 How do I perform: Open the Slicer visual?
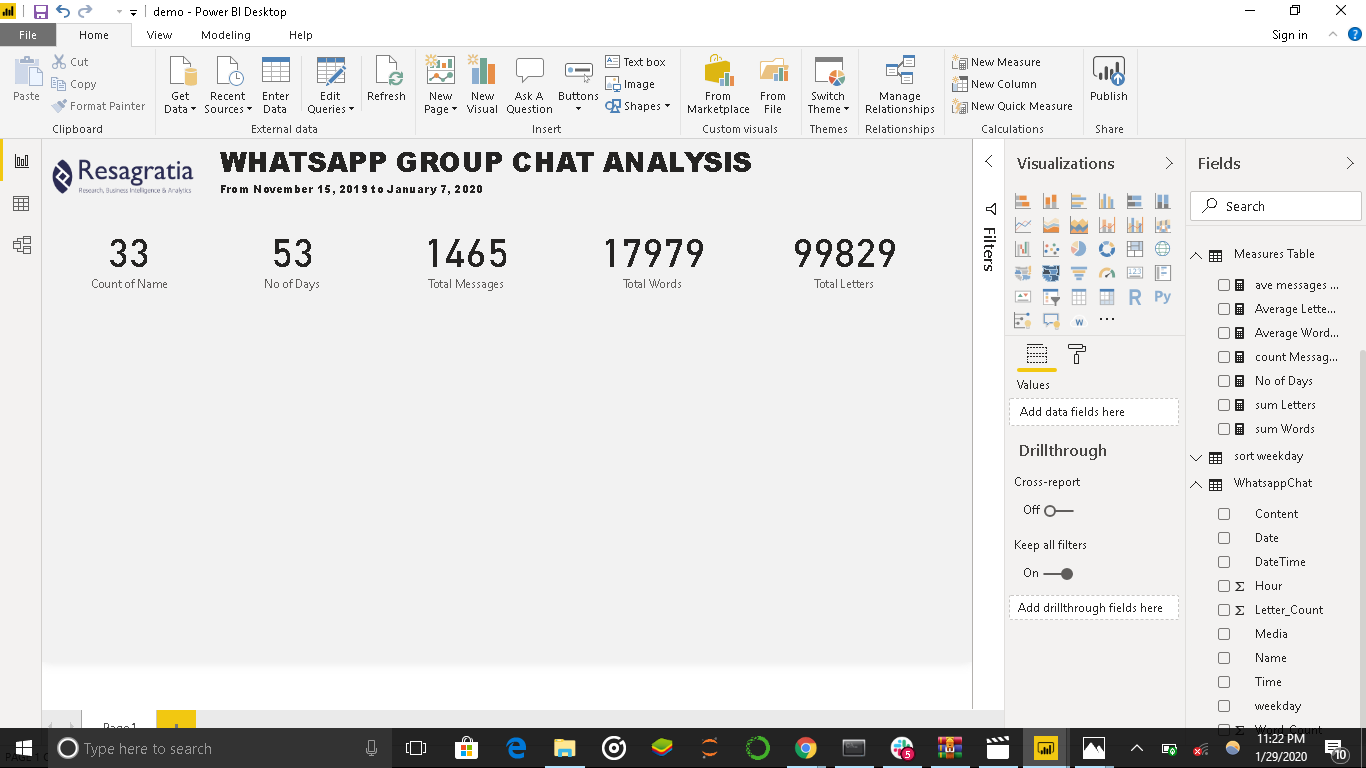1050,296
